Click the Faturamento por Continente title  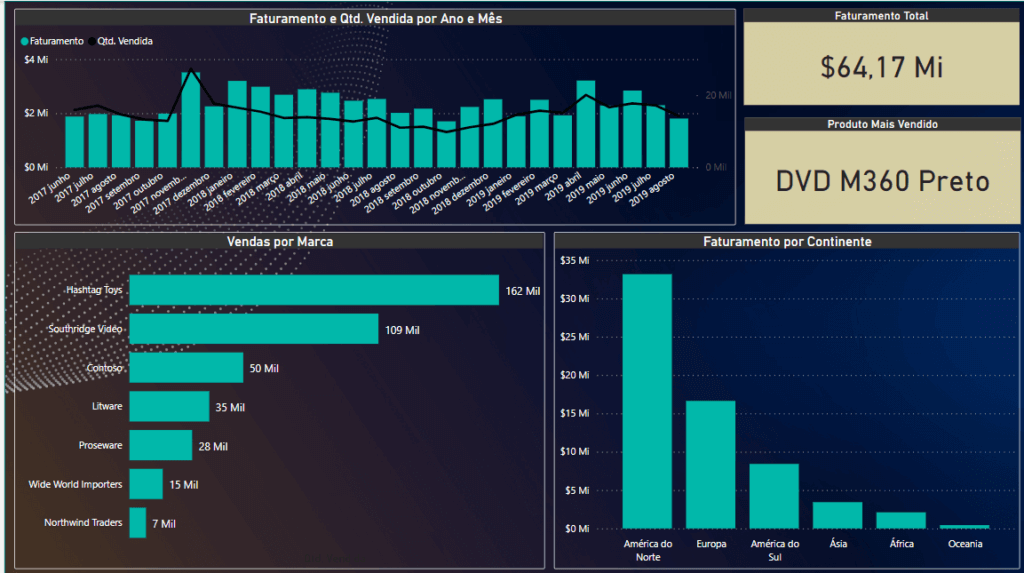787,242
